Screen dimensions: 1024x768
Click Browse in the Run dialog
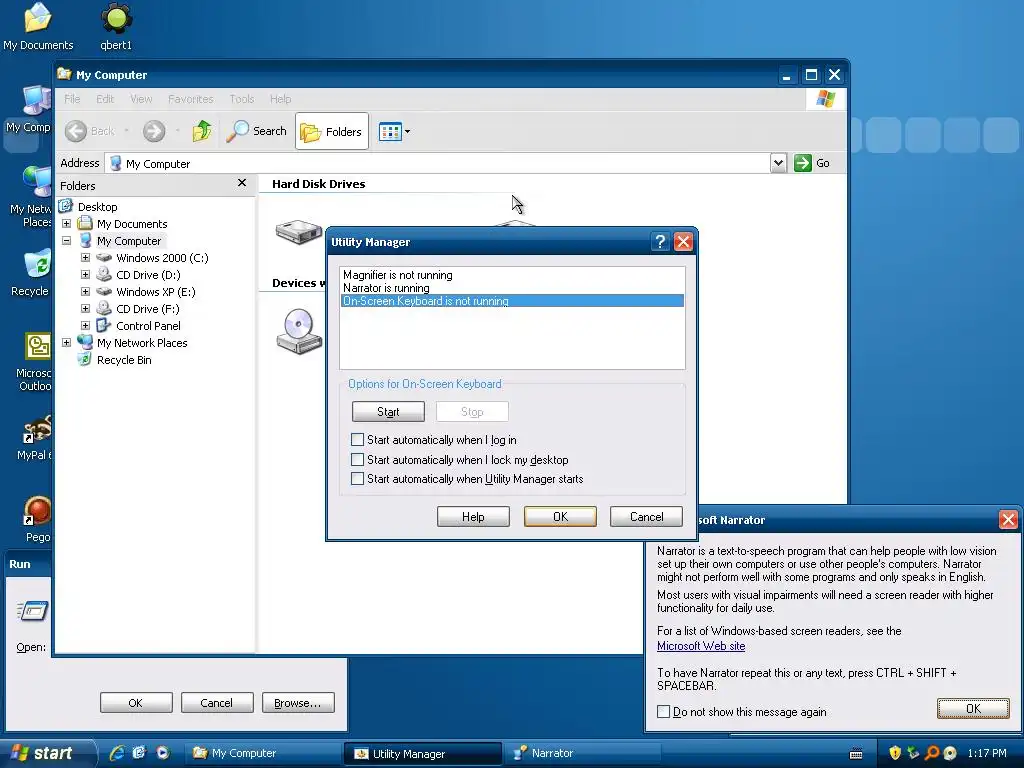coord(298,703)
